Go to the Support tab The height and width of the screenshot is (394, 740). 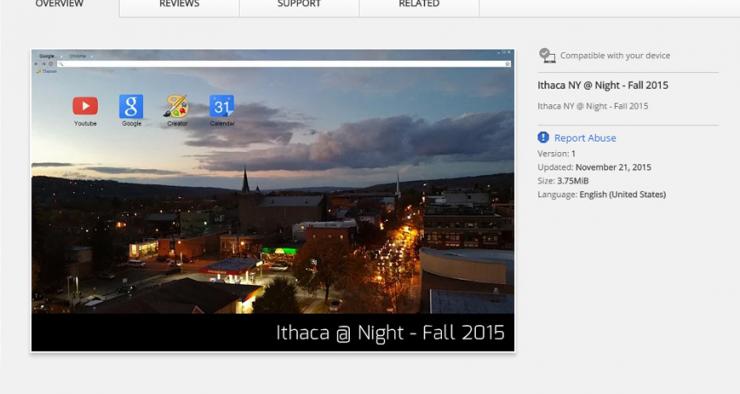[x=299, y=5]
